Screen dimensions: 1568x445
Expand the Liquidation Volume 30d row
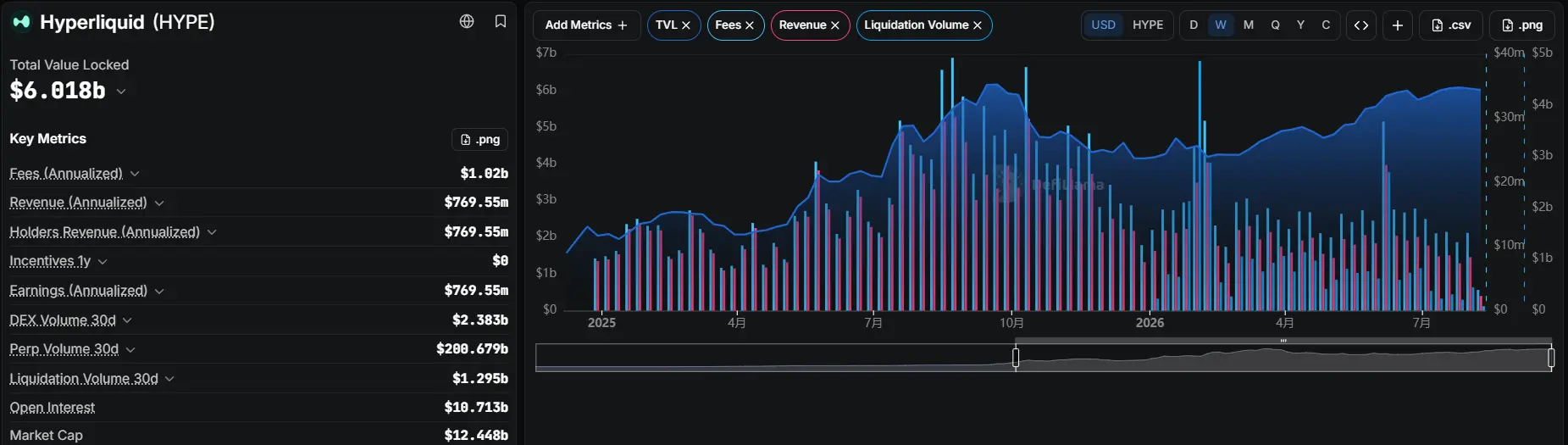pyautogui.click(x=169, y=379)
